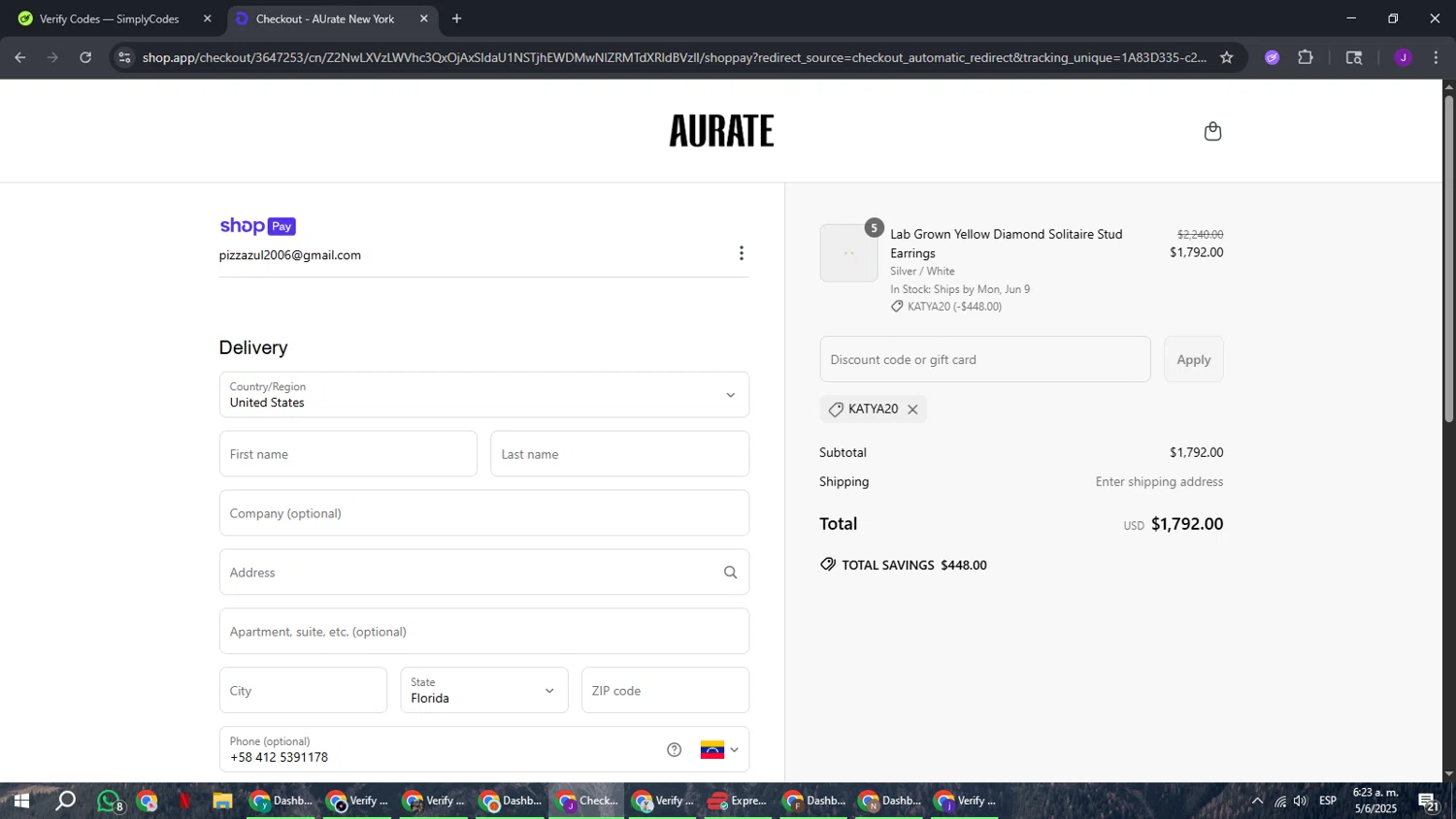
Task: Click the Shop Pay logo
Action: [257, 226]
